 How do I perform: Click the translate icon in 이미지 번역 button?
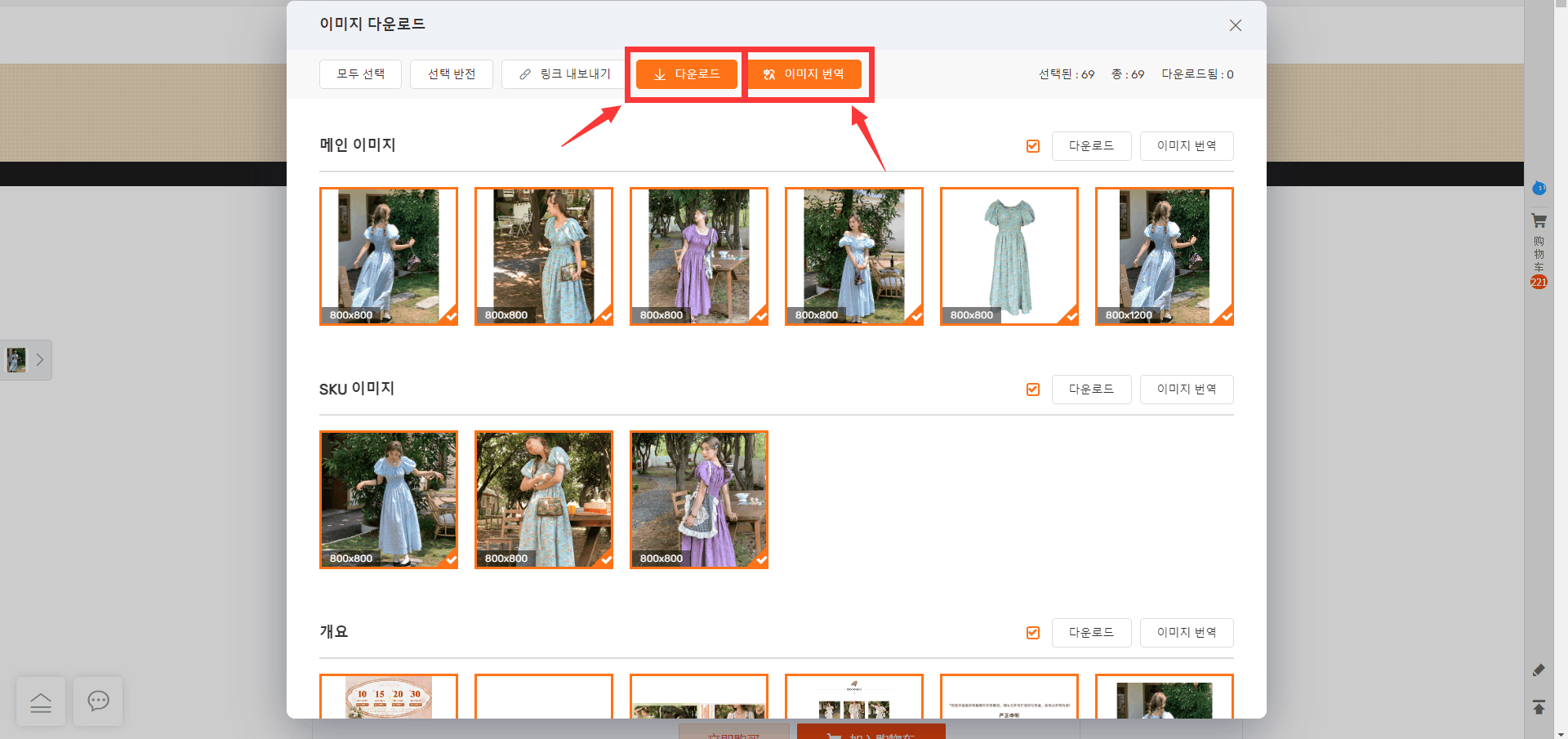(769, 75)
